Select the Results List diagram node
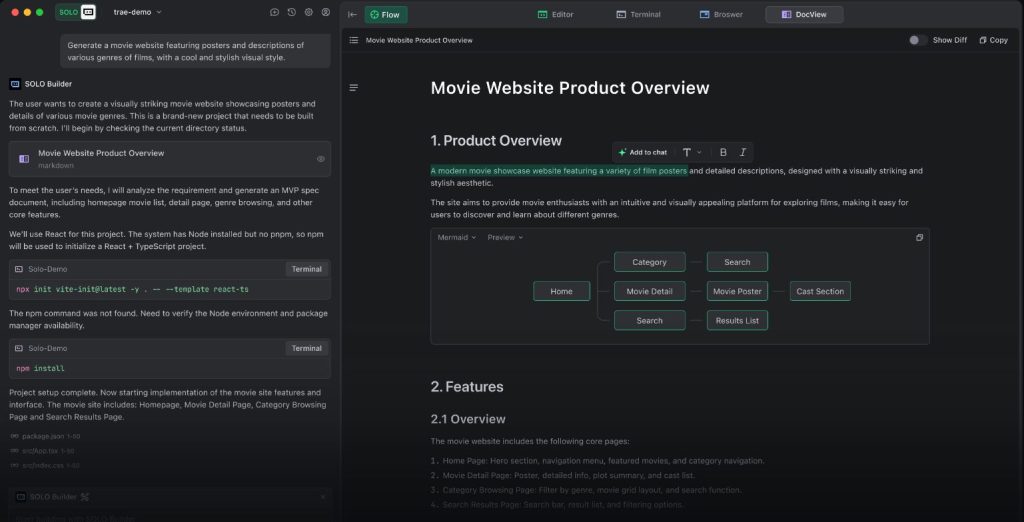 coord(737,321)
